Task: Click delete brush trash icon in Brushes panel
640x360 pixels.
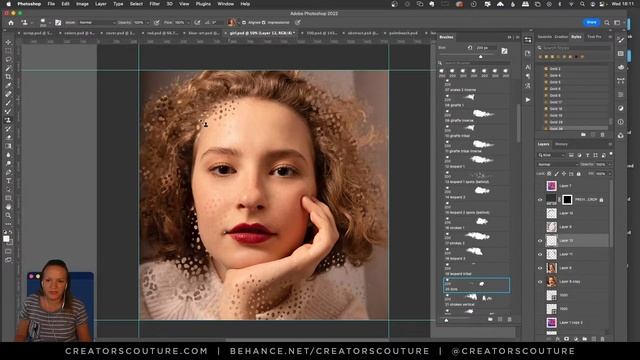Action: tap(509, 319)
